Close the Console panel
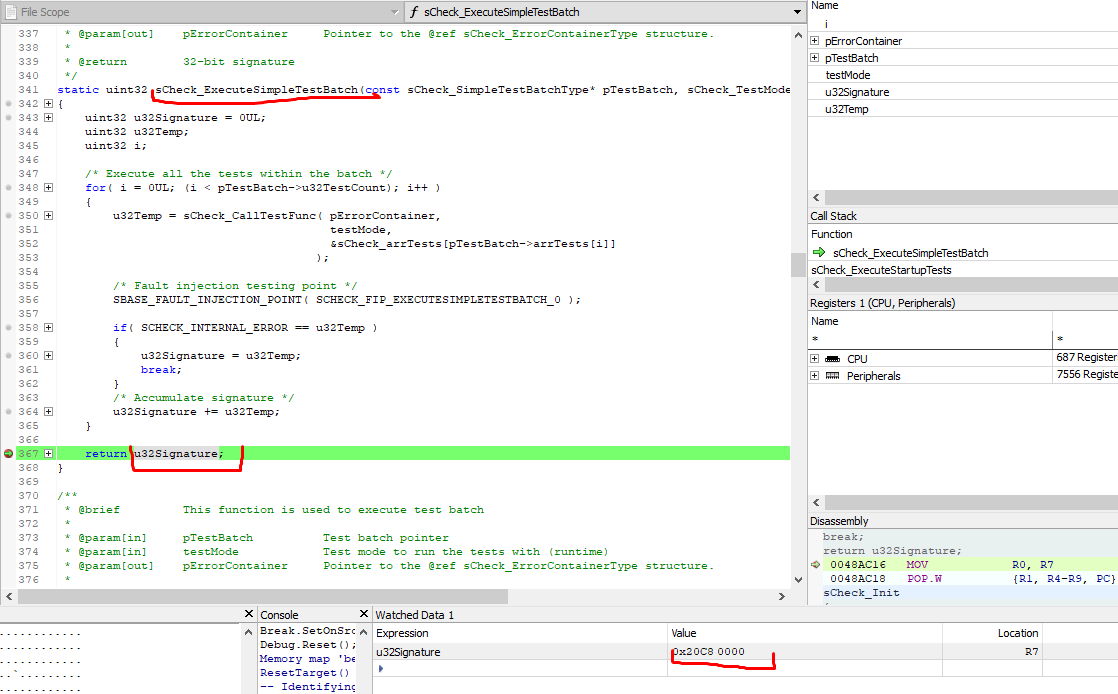Screen dimensions: 1118x694 click(x=364, y=613)
